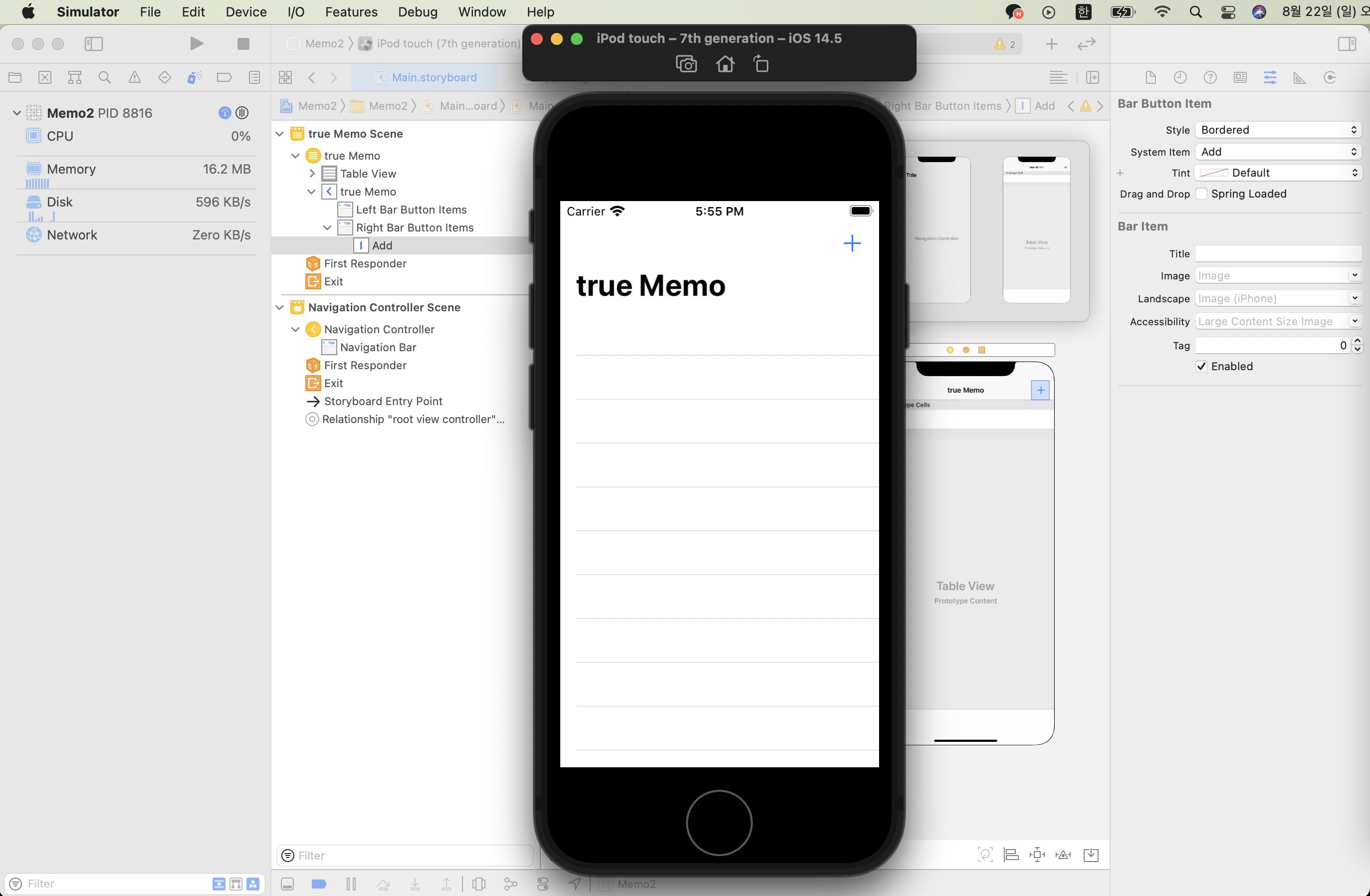Enable the Spring Loaded checkbox
This screenshot has height=896, width=1370.
[1201, 194]
